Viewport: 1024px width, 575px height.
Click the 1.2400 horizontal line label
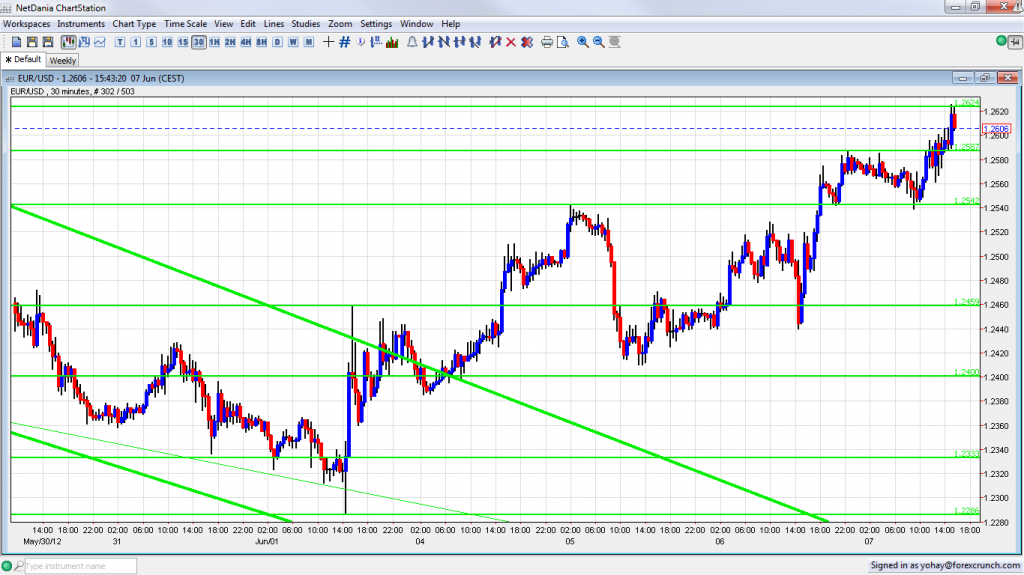[967, 372]
